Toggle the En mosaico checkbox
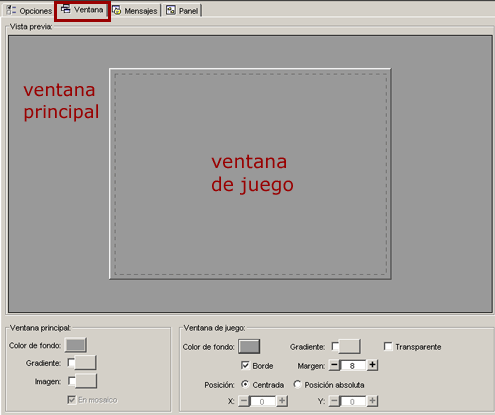The height and width of the screenshot is (415, 495). [x=71, y=399]
